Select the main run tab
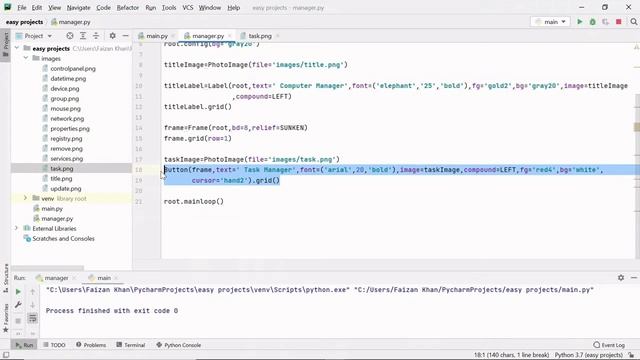The image size is (640, 360). pyautogui.click(x=104, y=278)
